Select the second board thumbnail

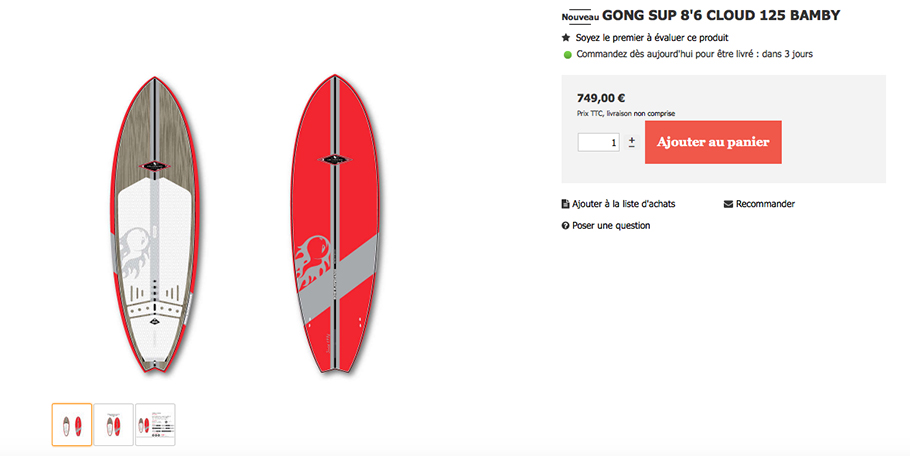(114, 425)
